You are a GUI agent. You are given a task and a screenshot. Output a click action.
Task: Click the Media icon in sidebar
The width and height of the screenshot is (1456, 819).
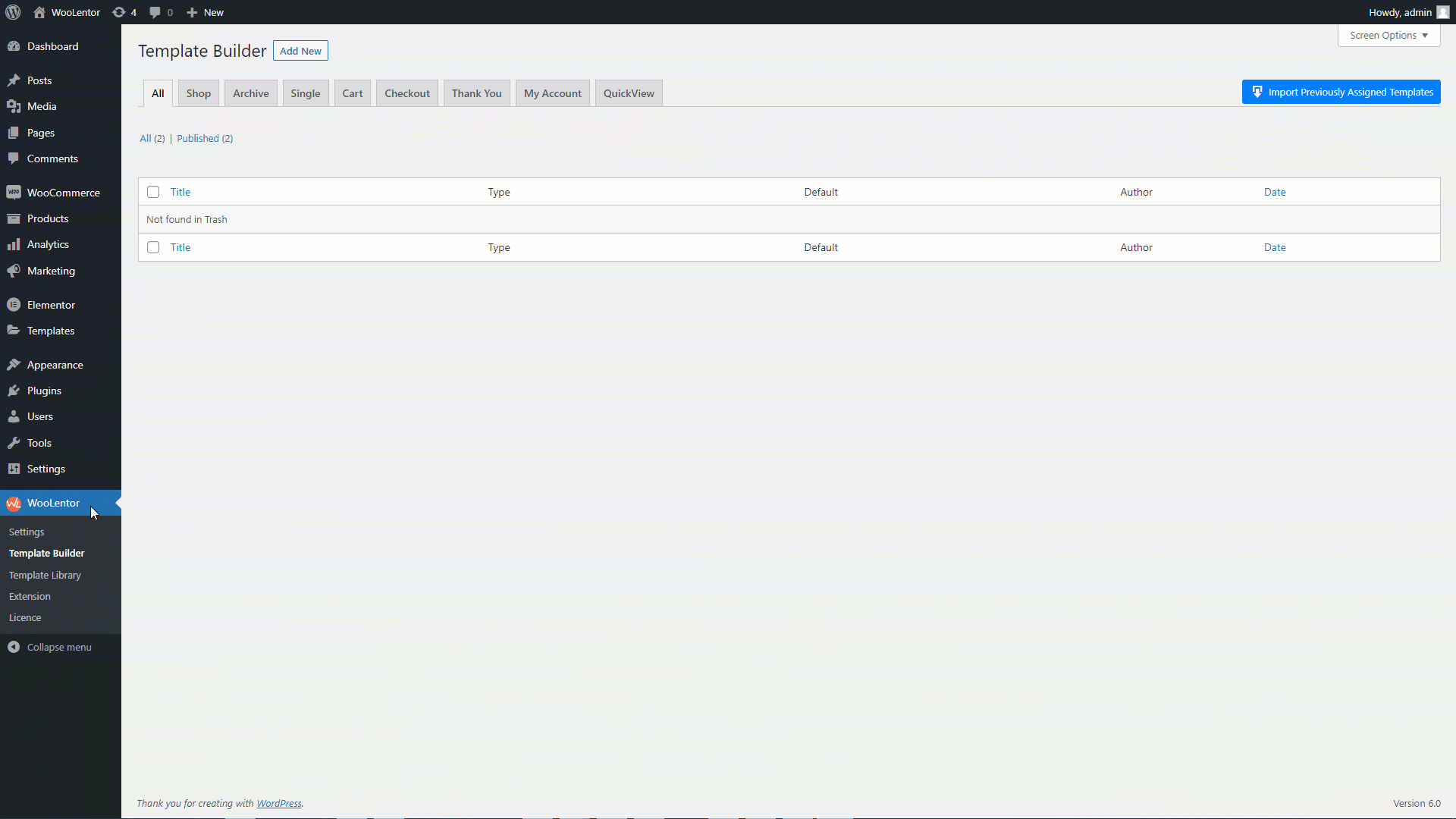(14, 106)
